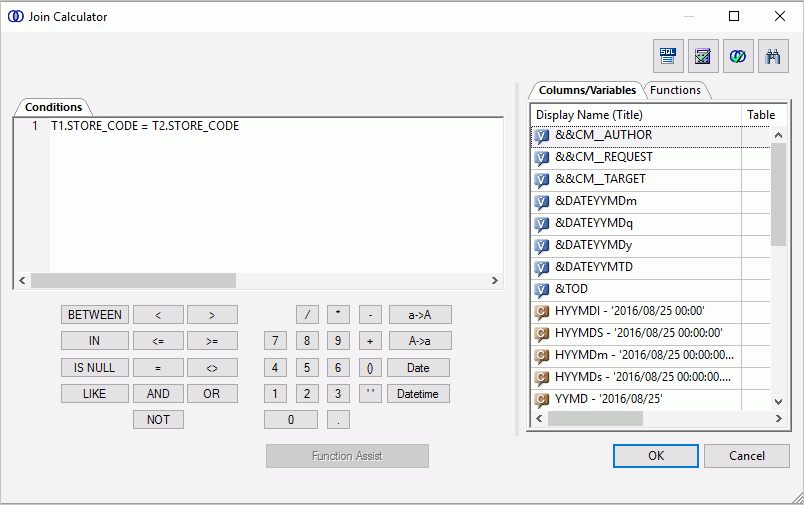Confirm the join with OK
The image size is (804, 505).
click(x=656, y=456)
